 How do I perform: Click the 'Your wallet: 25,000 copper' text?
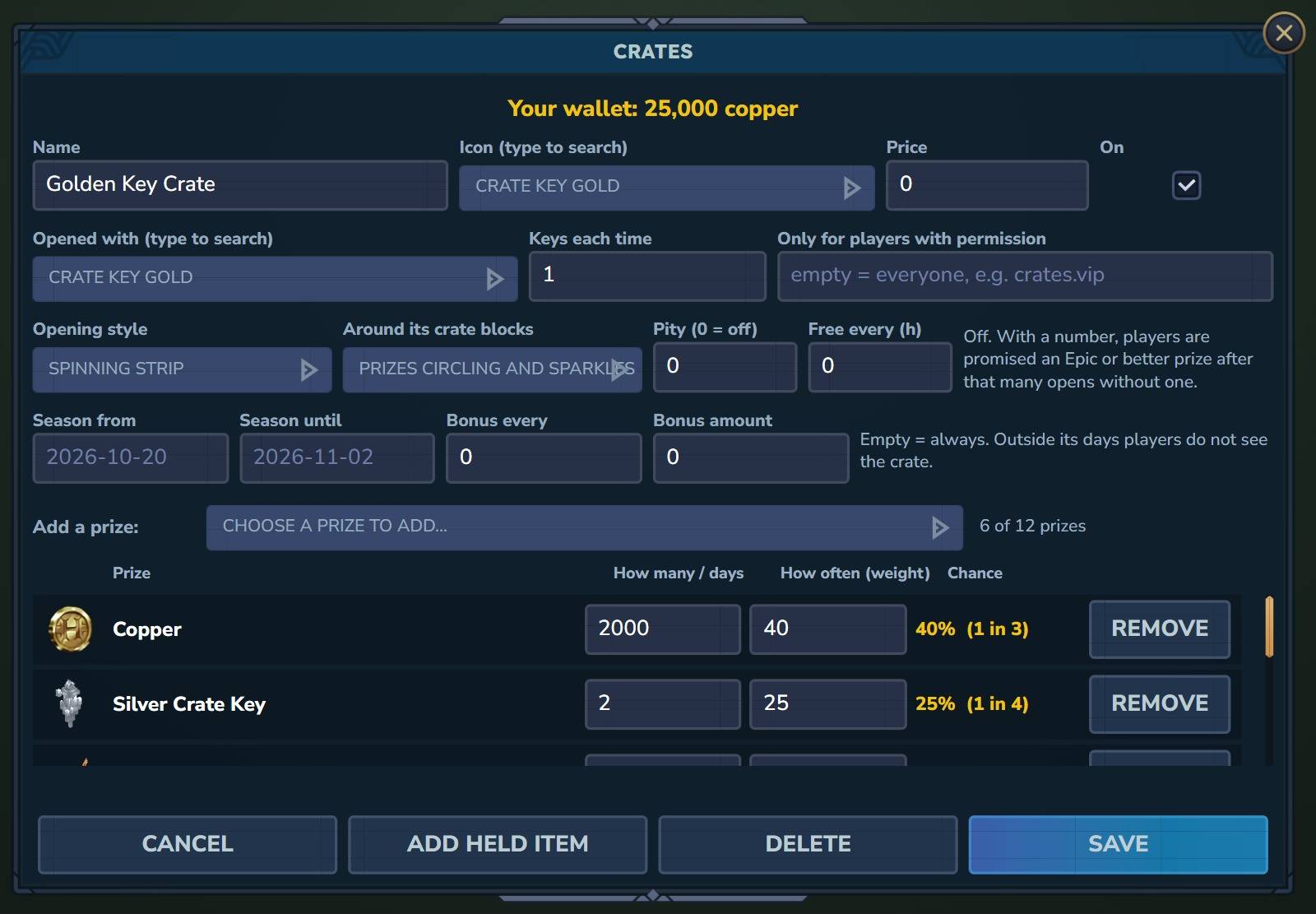[652, 109]
